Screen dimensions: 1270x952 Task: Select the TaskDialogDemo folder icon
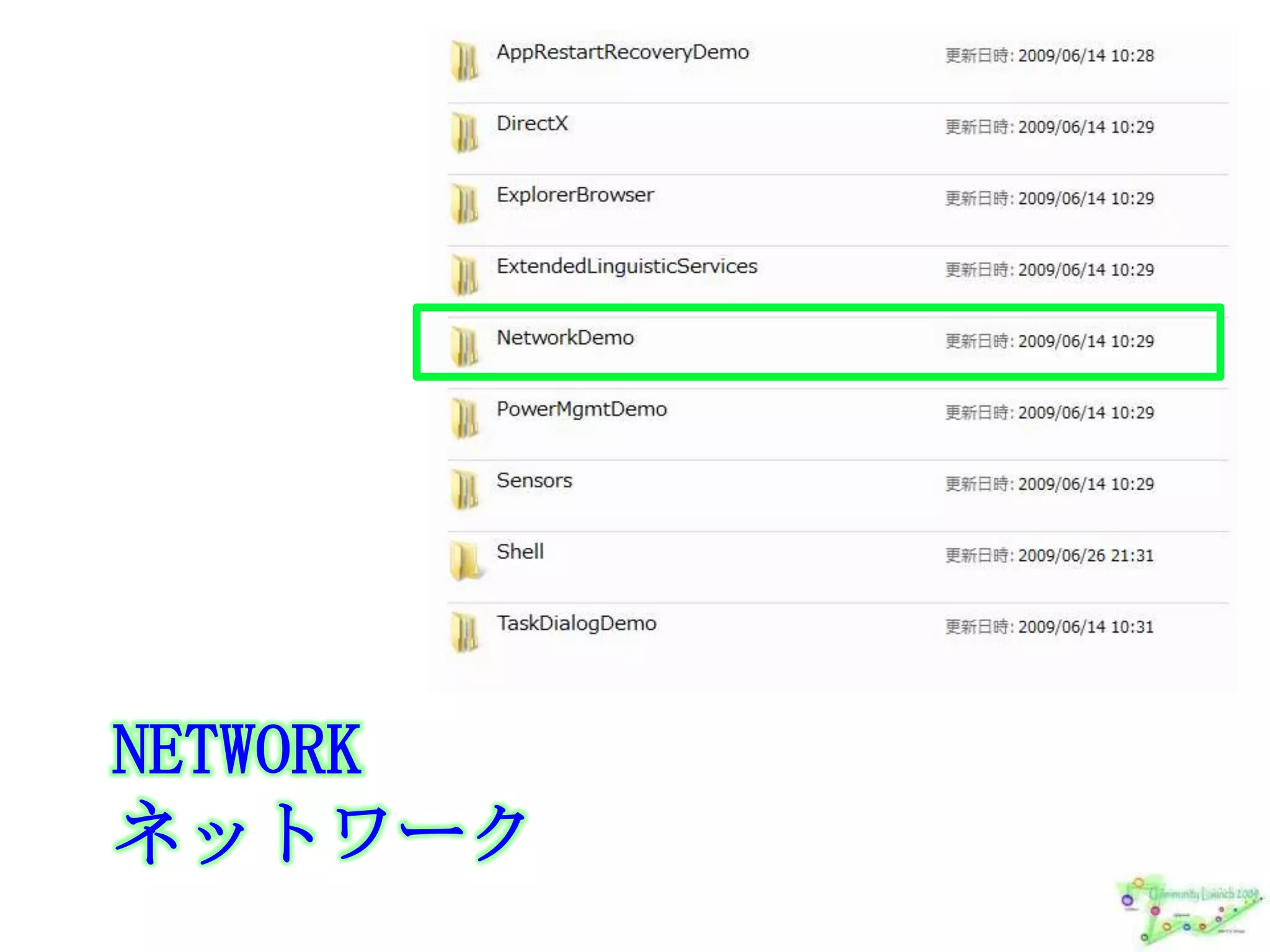click(464, 632)
